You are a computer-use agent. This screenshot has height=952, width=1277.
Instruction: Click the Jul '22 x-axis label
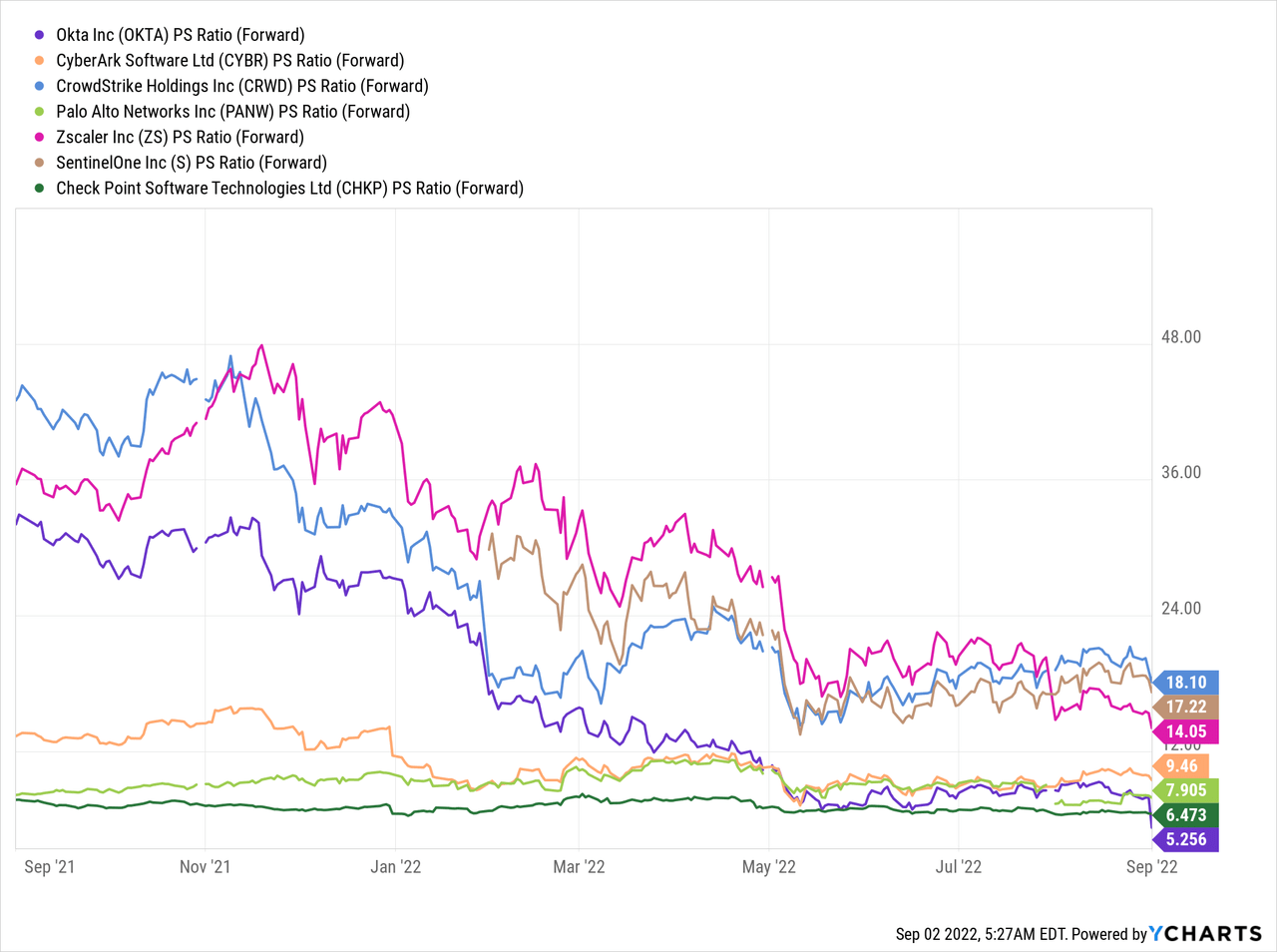point(958,866)
